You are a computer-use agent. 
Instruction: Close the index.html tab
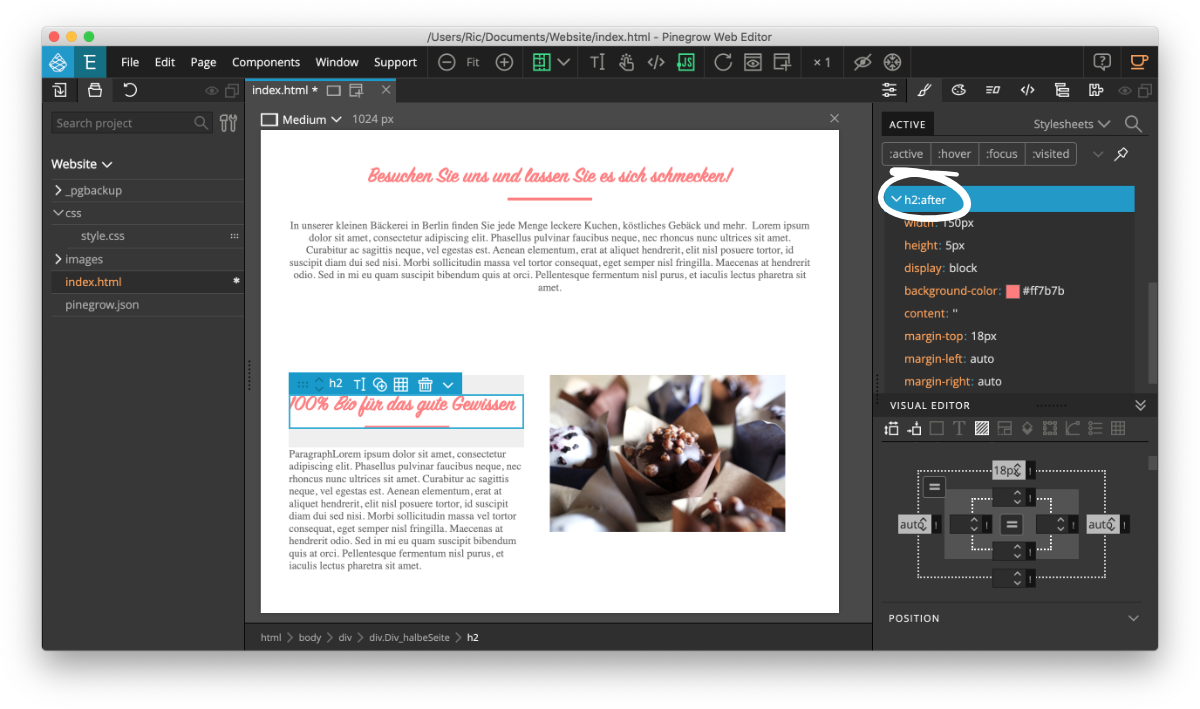click(x=386, y=90)
